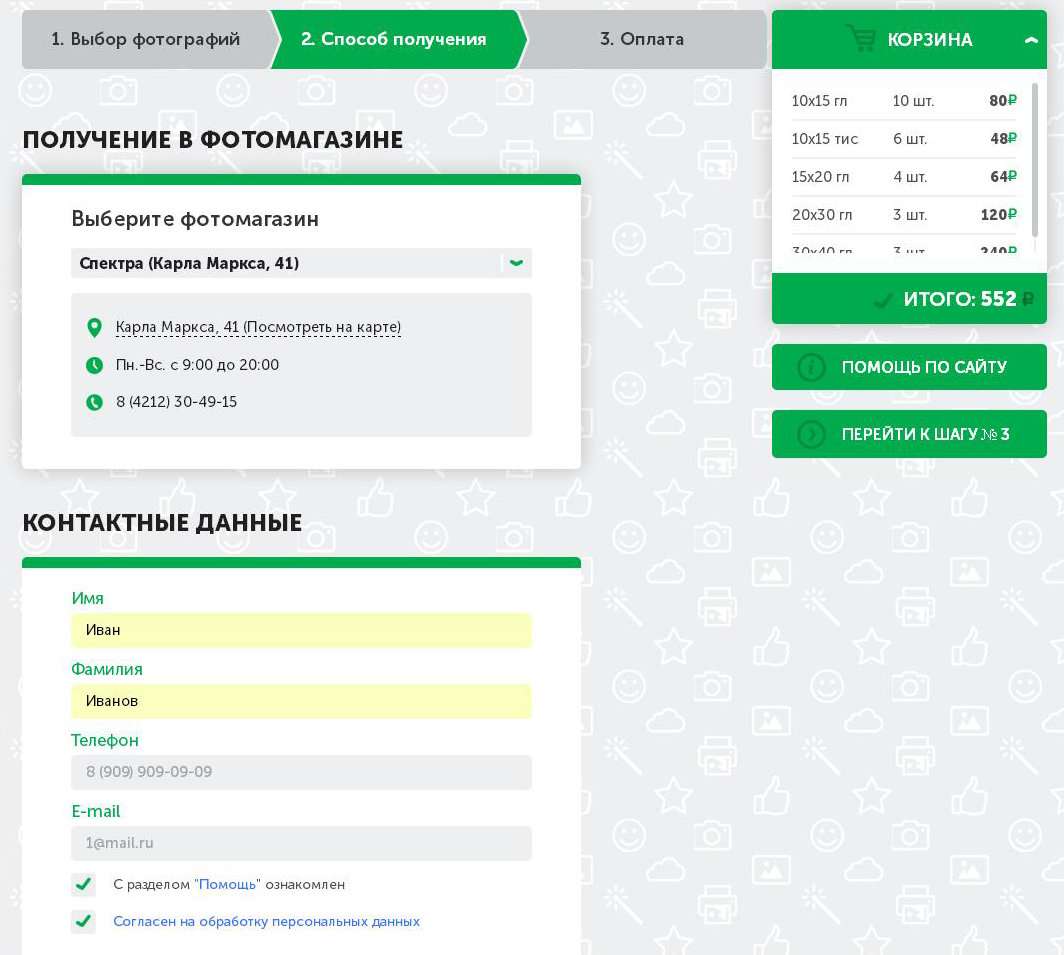
Task: Open the photo shop dropdown Спектра (Карла Маркса, 41)
Action: click(301, 263)
